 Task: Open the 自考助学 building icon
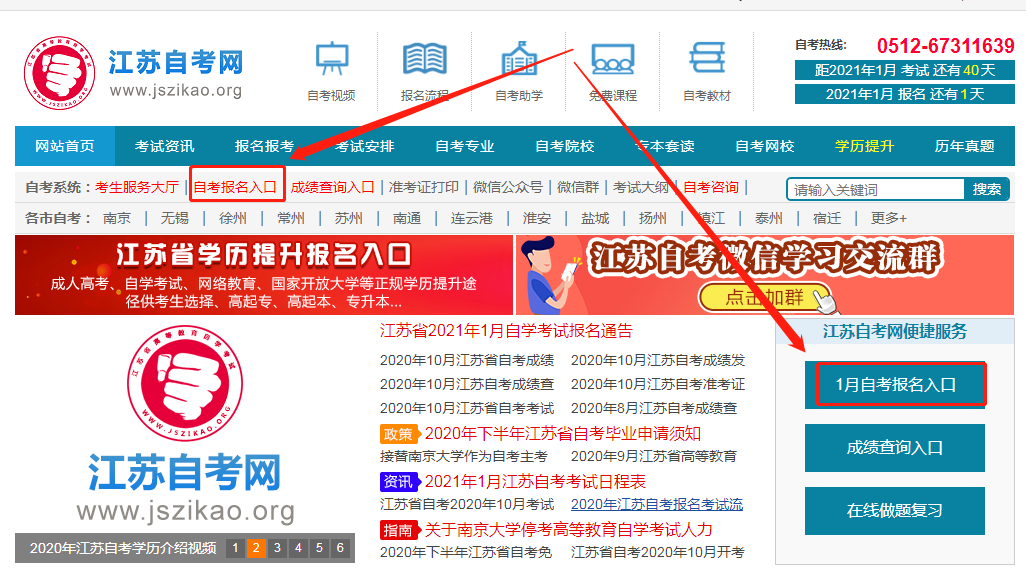pos(519,60)
